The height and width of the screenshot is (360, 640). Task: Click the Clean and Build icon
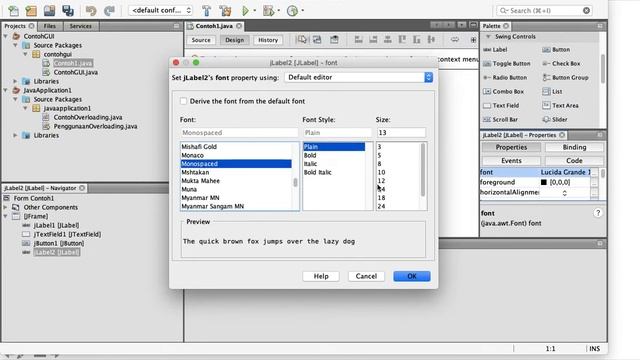[x=225, y=11]
